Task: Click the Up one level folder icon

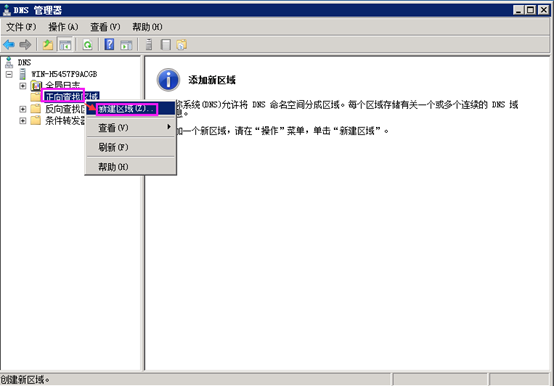Action: pyautogui.click(x=48, y=45)
